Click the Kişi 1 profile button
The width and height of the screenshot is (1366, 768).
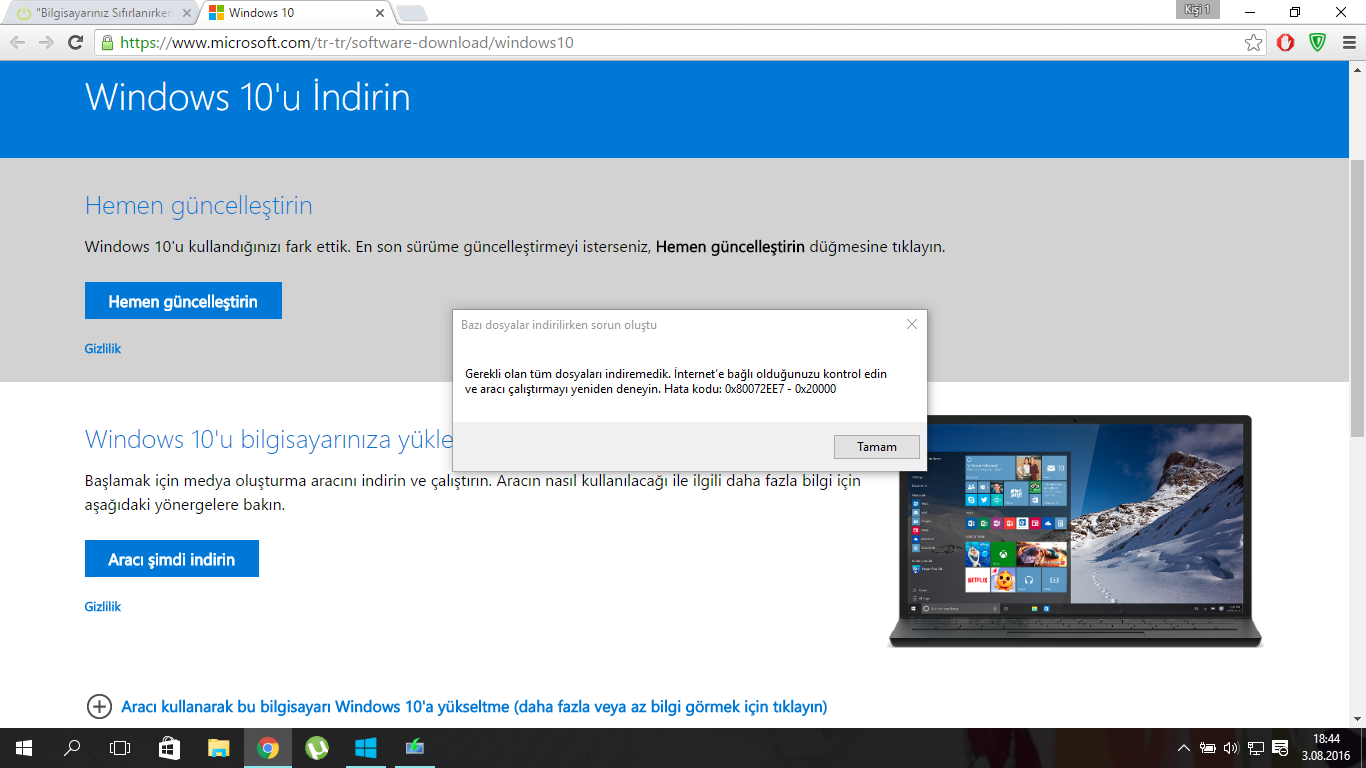(x=1197, y=10)
